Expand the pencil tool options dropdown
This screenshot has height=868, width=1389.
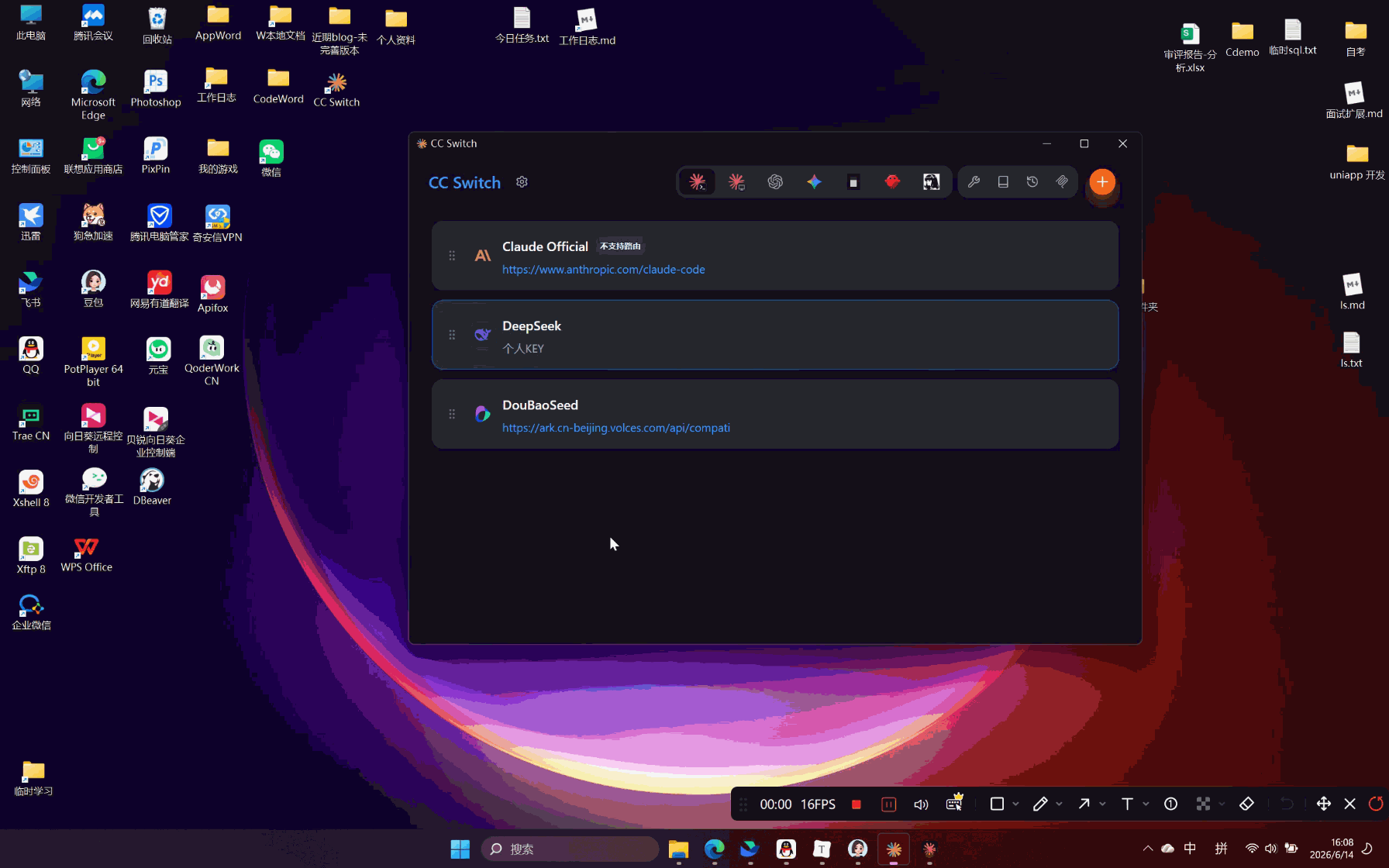click(x=1059, y=804)
